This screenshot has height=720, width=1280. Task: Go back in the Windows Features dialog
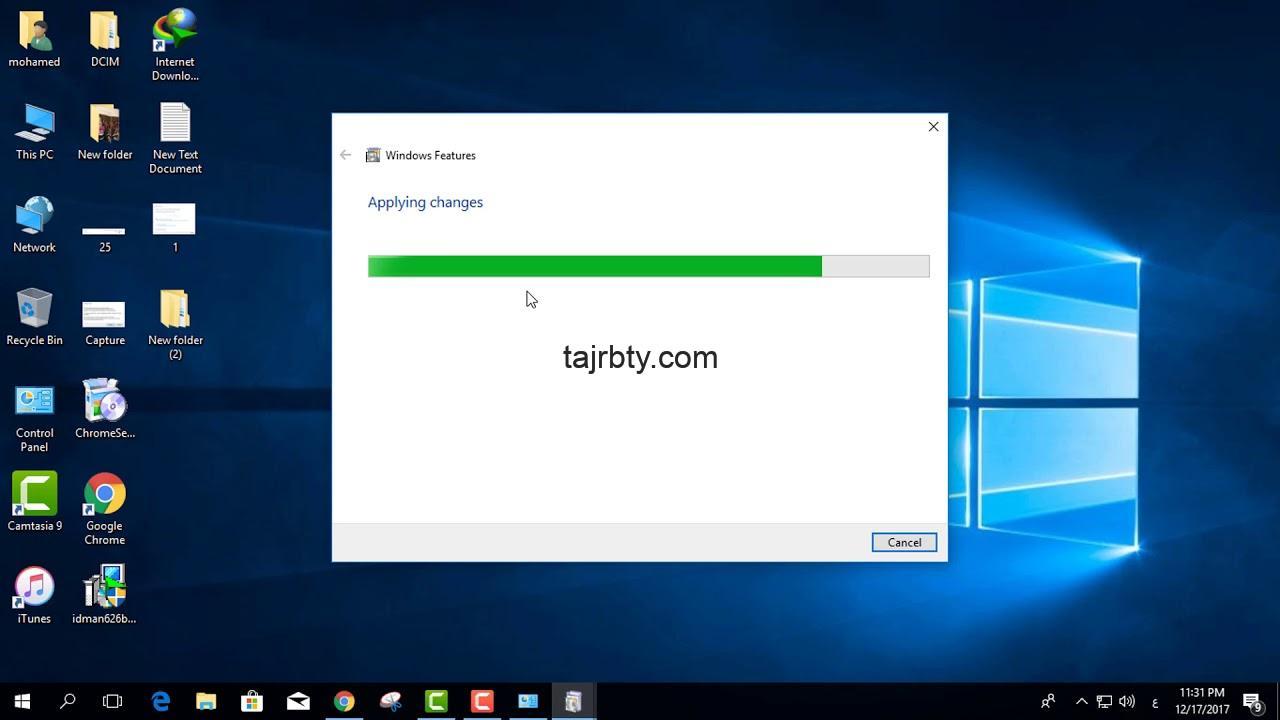345,155
